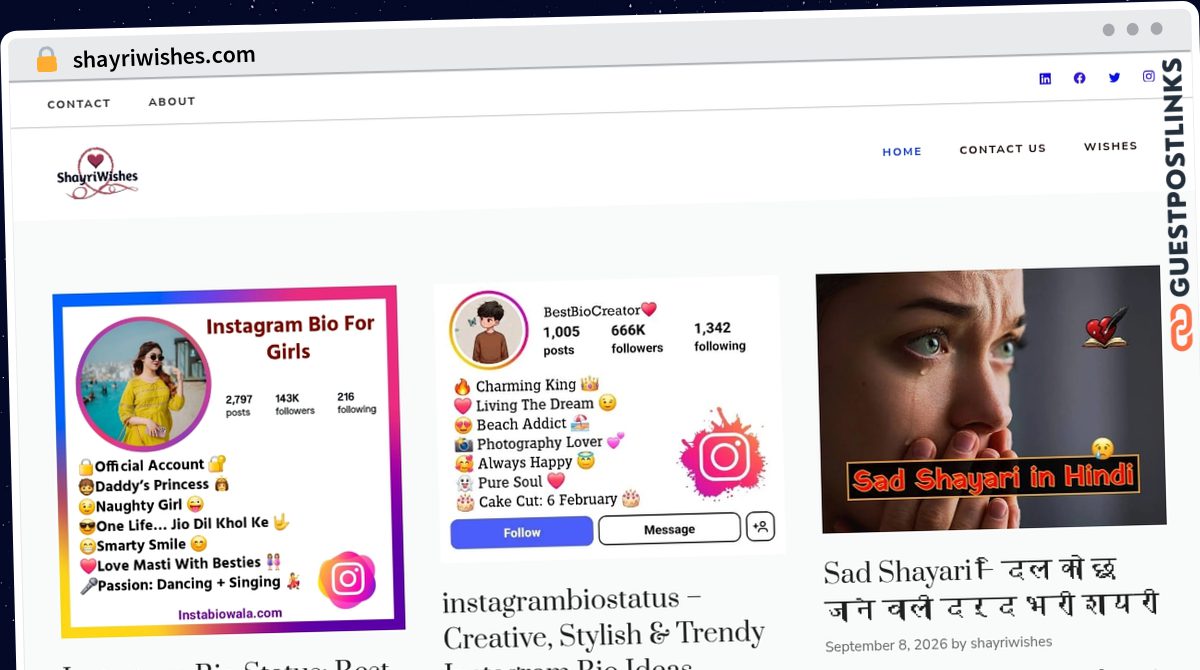Click the 'Beach Addict' bio line
This screenshot has width=1200, height=670.
point(521,423)
